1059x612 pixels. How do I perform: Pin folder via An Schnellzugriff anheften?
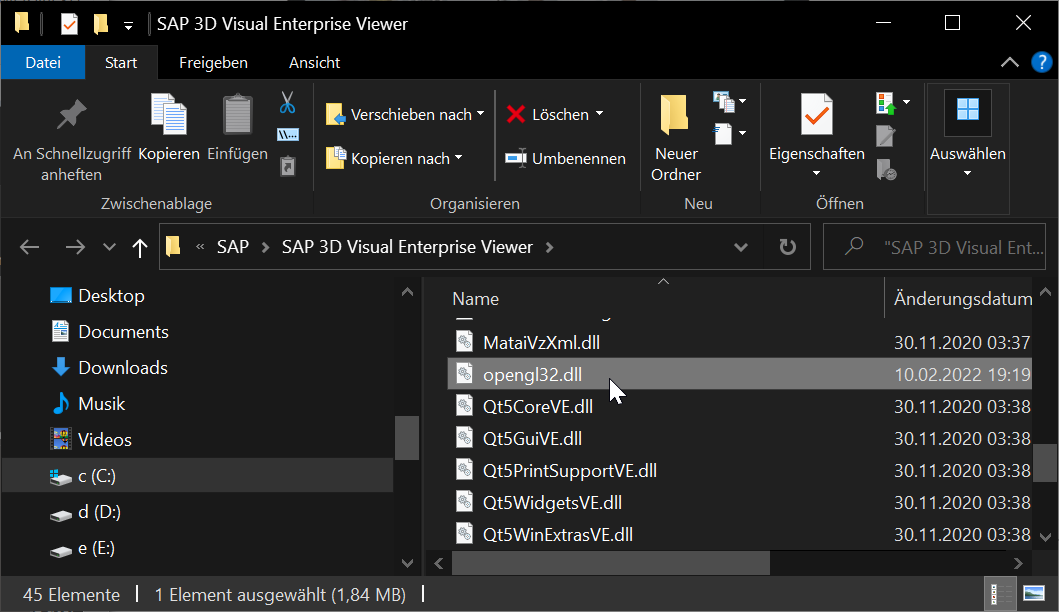(x=72, y=140)
